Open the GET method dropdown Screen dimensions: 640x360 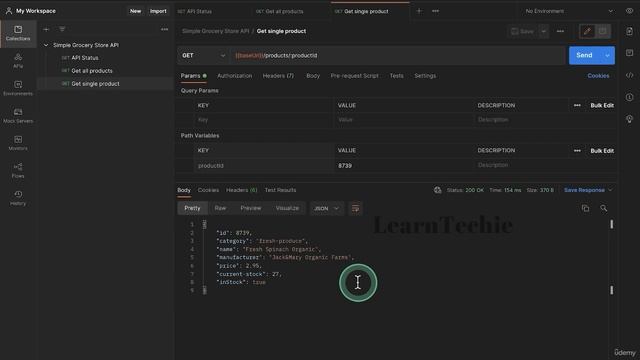click(203, 56)
